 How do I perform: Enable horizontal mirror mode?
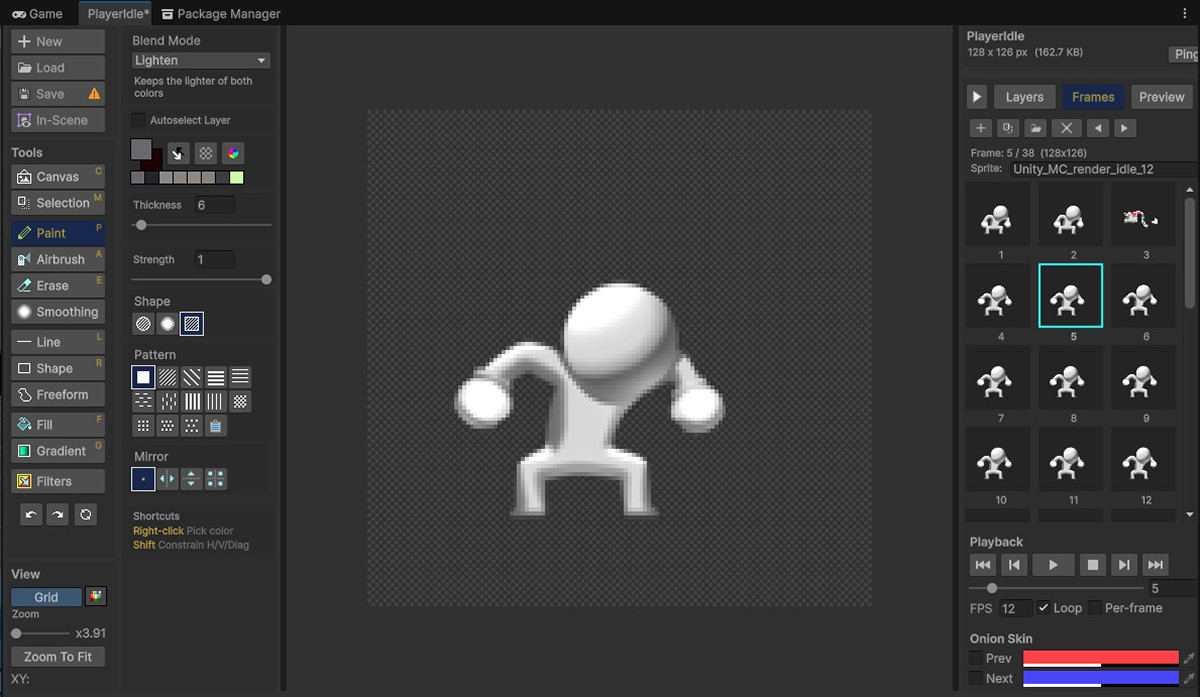point(167,479)
